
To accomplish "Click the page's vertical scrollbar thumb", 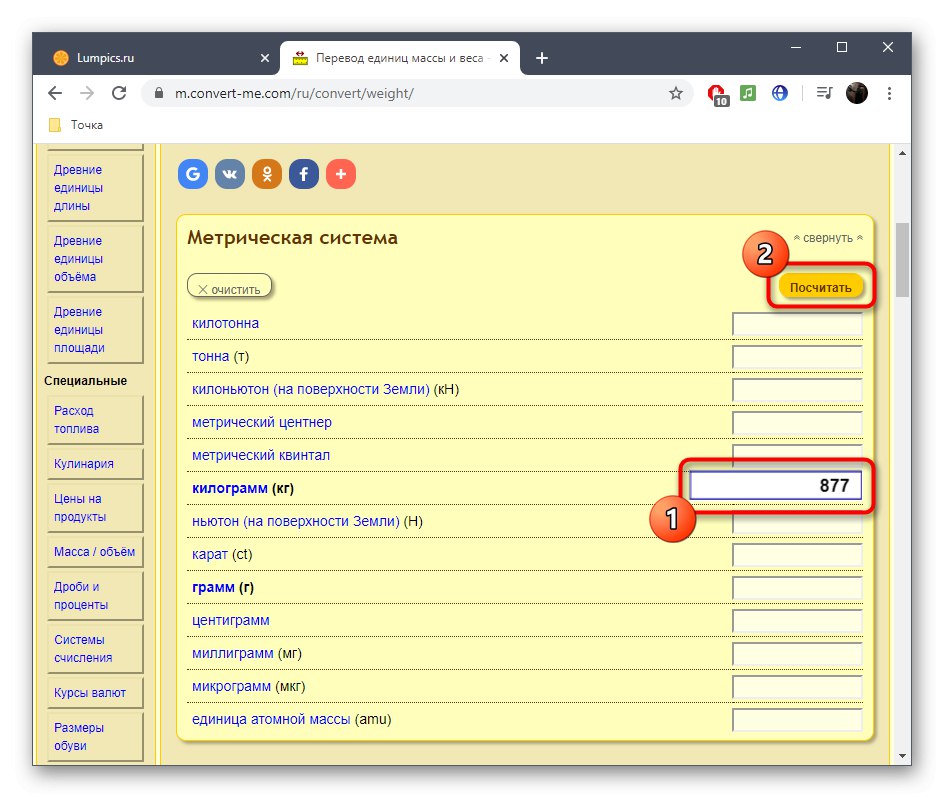I will point(902,260).
